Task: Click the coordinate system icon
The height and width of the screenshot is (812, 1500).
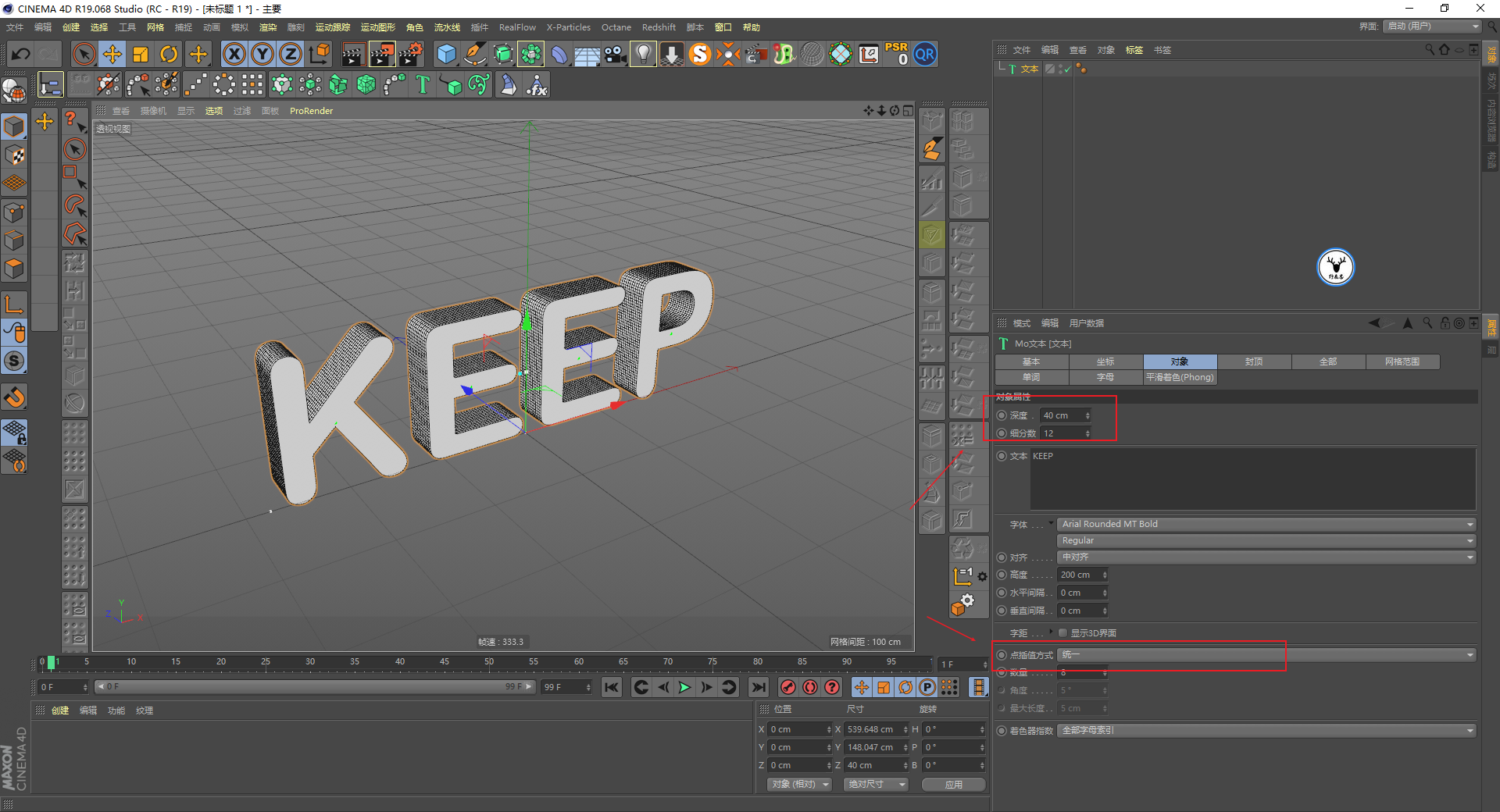Action: point(320,55)
